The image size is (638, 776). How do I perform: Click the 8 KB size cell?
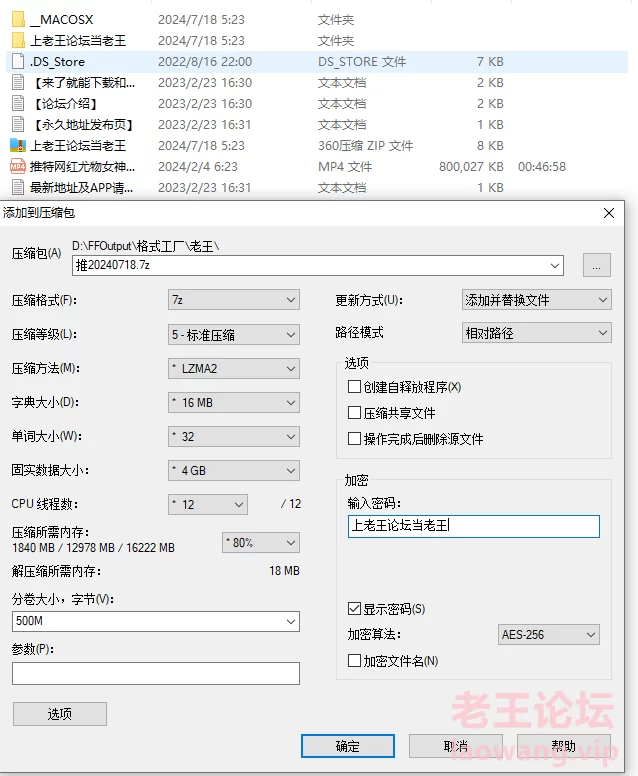[490, 146]
